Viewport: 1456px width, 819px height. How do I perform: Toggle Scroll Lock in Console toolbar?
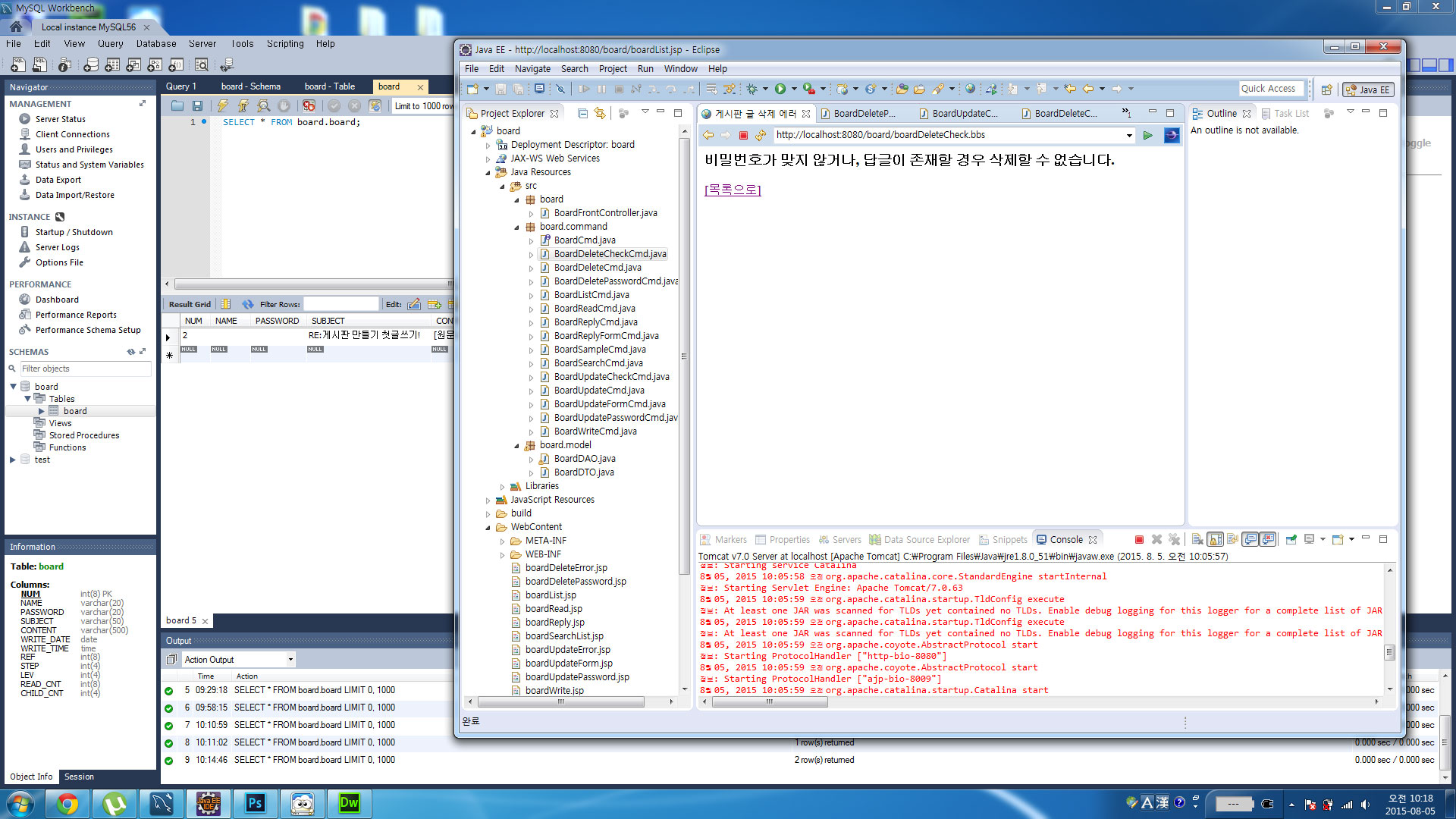coord(1215,540)
